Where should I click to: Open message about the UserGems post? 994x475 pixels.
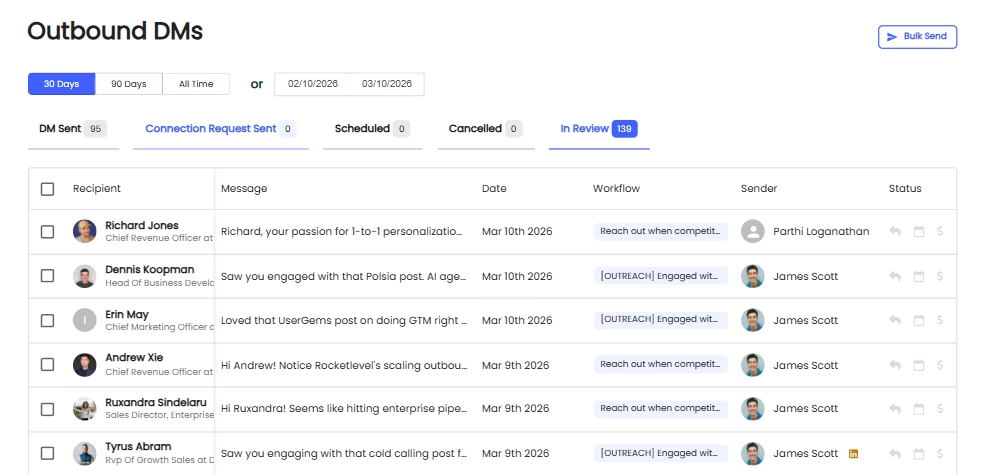pos(344,320)
